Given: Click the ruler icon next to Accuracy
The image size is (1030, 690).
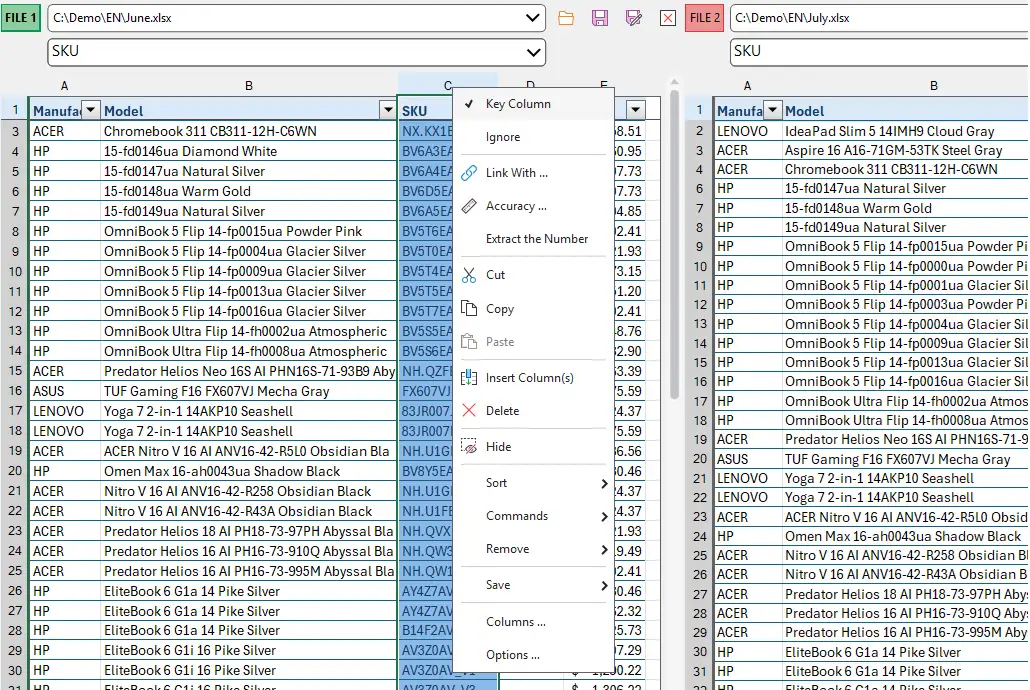Looking at the screenshot, I should tap(469, 206).
